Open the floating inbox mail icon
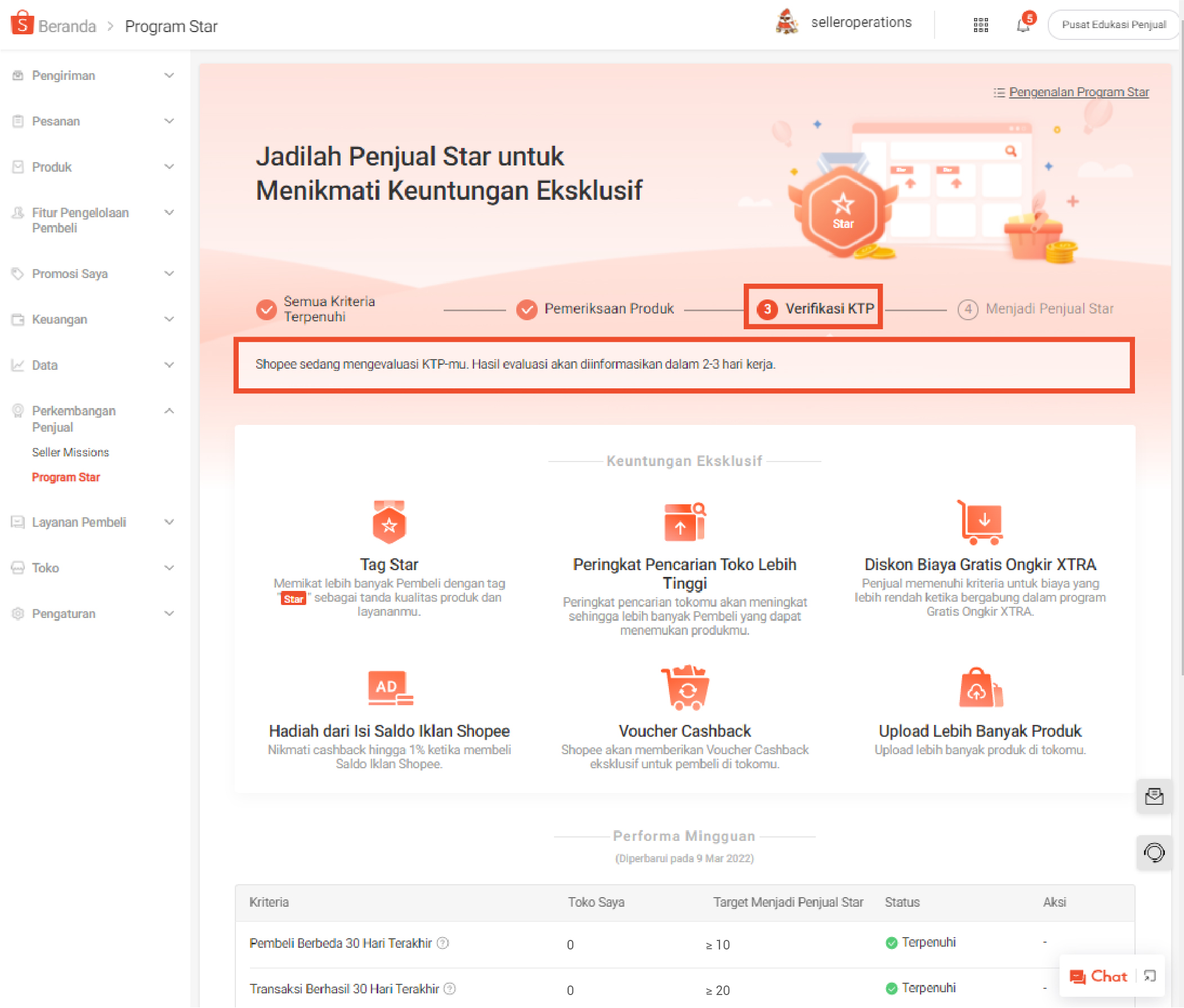This screenshot has width=1184, height=1008. [x=1154, y=796]
